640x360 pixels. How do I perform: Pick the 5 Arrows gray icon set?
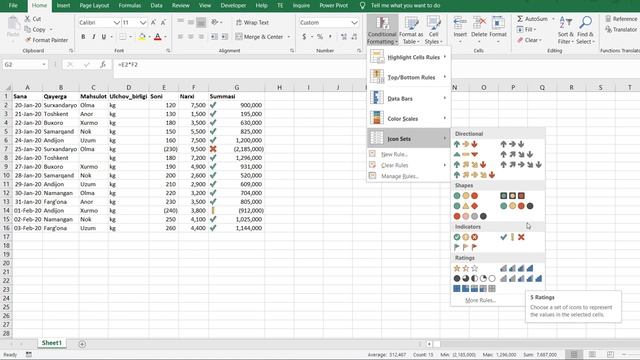521,164
